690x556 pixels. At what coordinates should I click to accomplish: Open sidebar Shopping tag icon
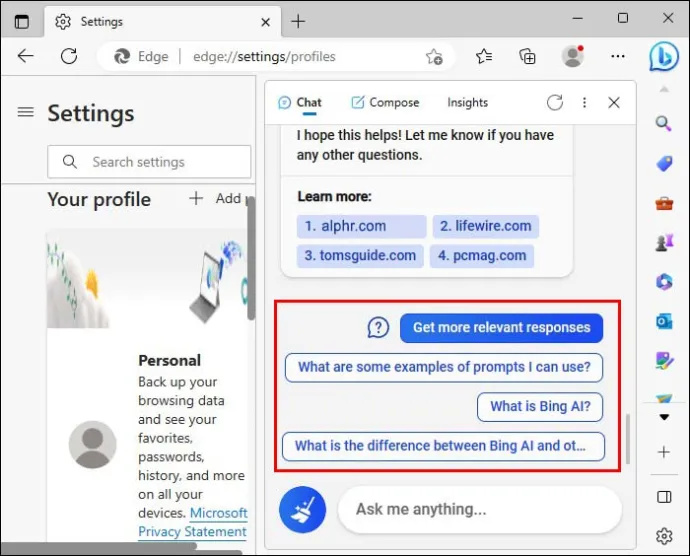pos(664,163)
